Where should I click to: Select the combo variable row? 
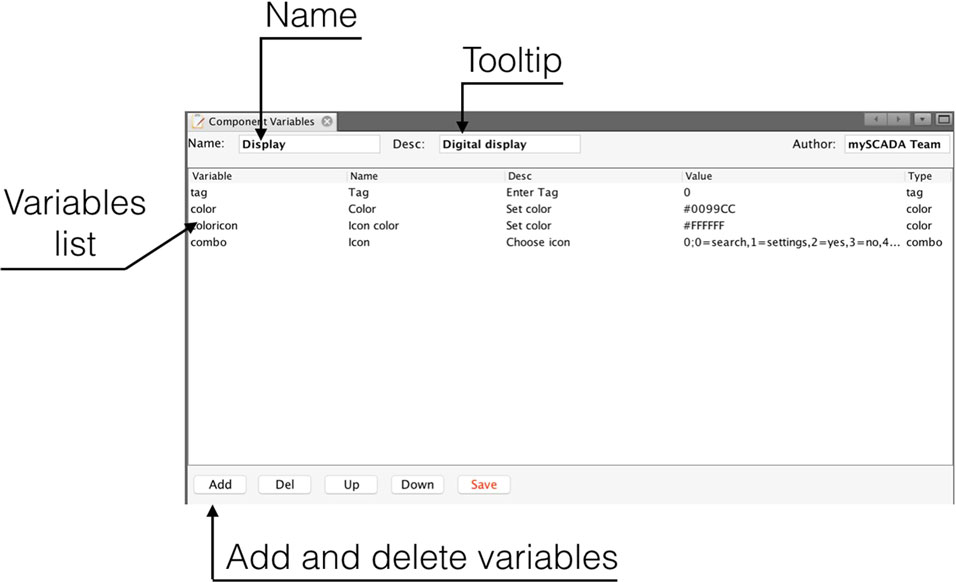click(569, 243)
